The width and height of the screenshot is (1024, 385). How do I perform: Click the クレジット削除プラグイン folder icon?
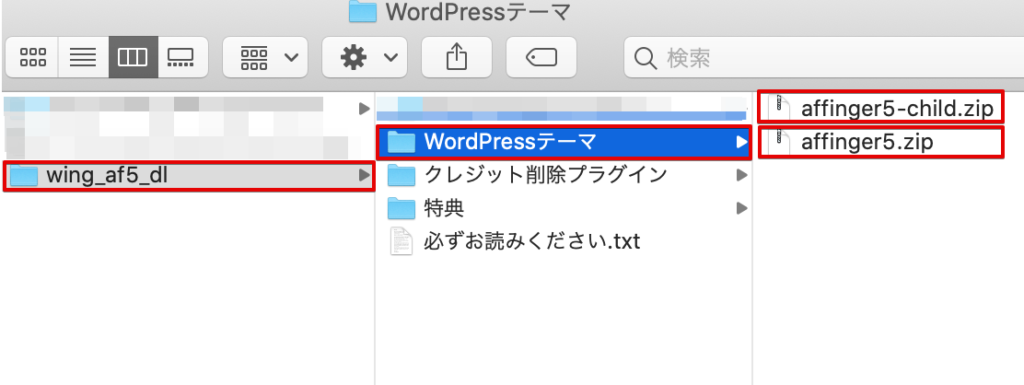[x=402, y=176]
